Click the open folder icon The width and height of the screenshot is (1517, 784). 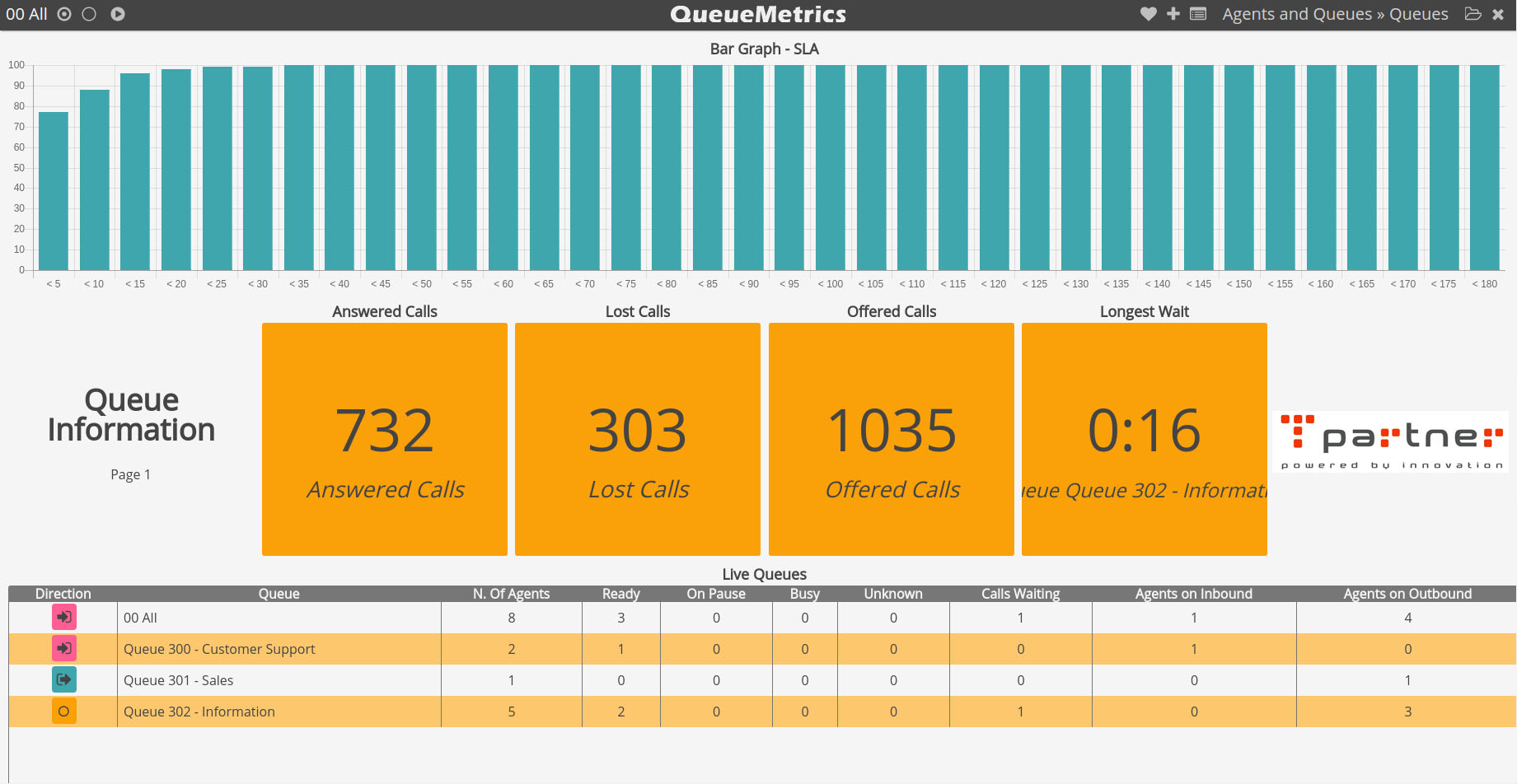pyautogui.click(x=1473, y=14)
